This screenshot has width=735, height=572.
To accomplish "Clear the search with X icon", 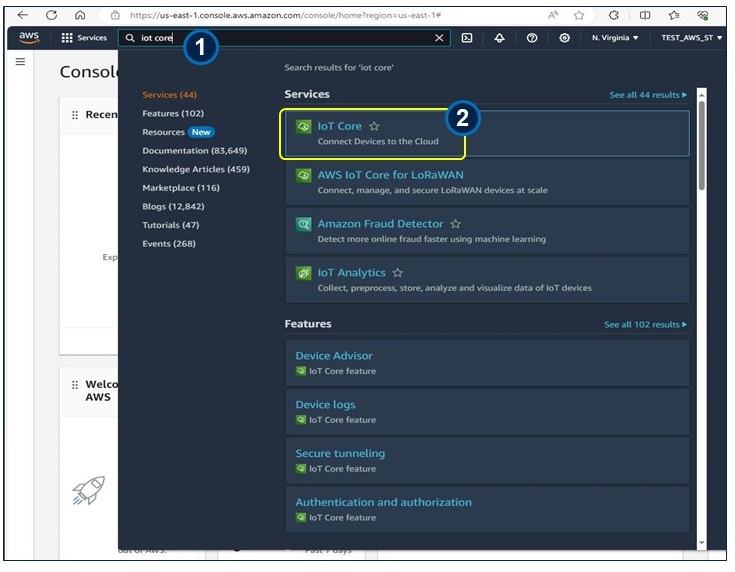I will 439,38.
